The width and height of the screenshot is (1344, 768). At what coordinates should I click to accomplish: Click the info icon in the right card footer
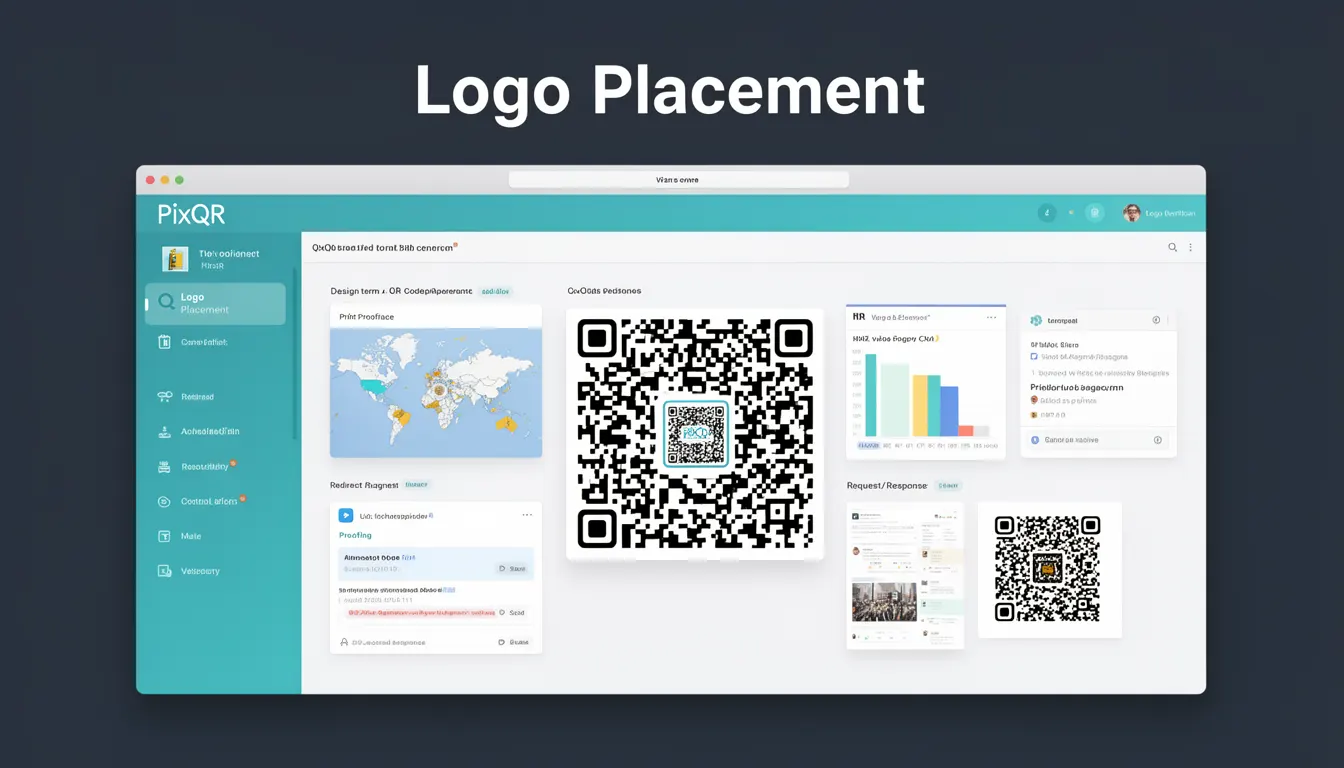1158,440
